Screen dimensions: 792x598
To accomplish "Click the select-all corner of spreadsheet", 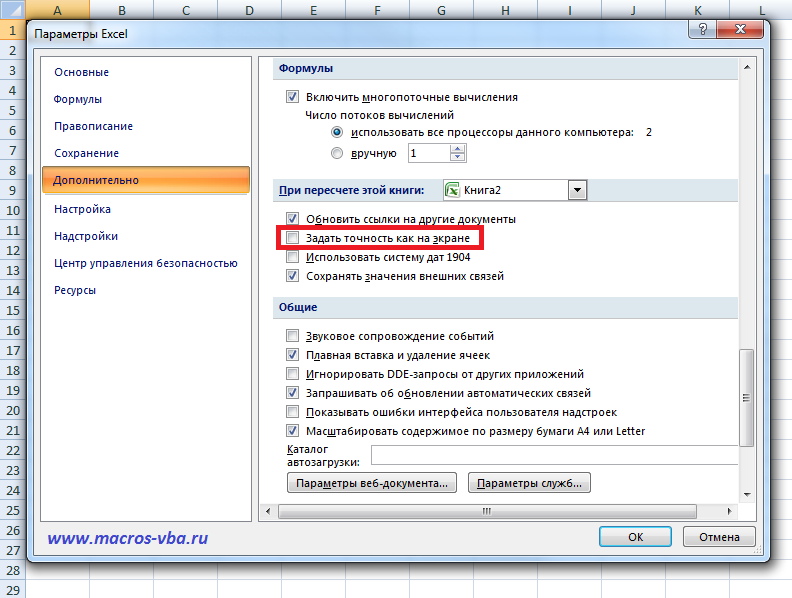I will pos(13,10).
